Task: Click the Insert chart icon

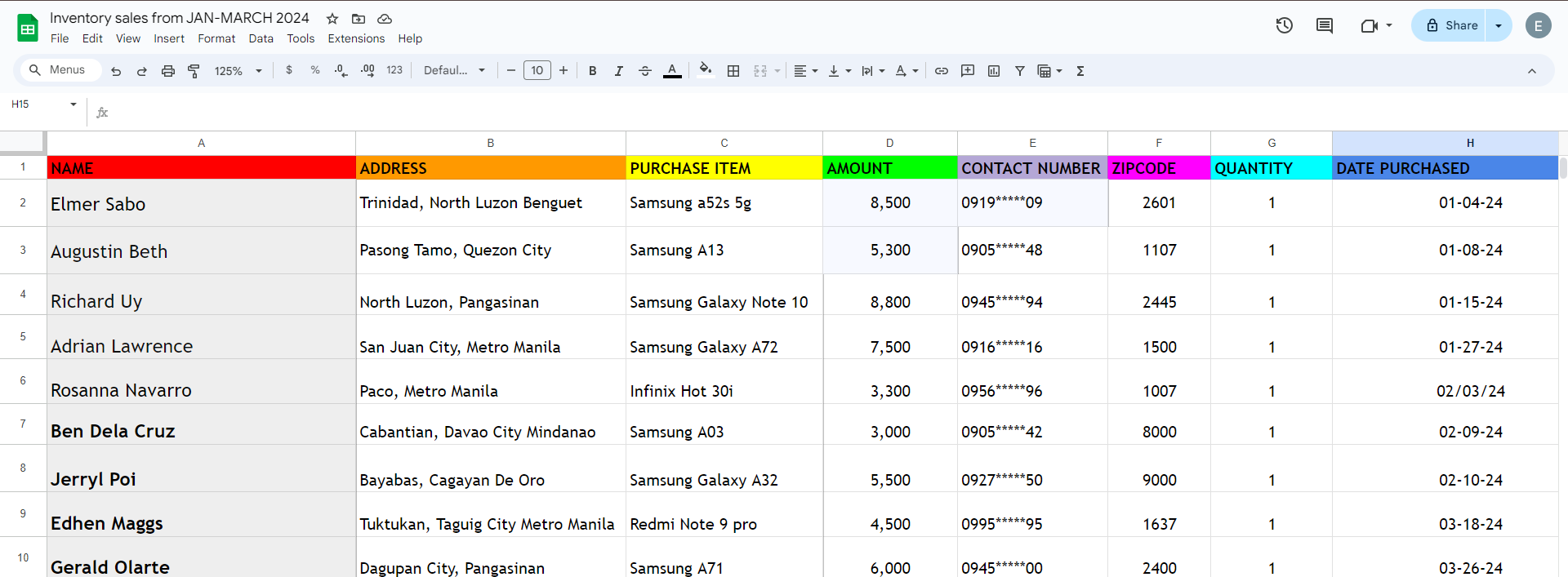Action: coord(994,71)
